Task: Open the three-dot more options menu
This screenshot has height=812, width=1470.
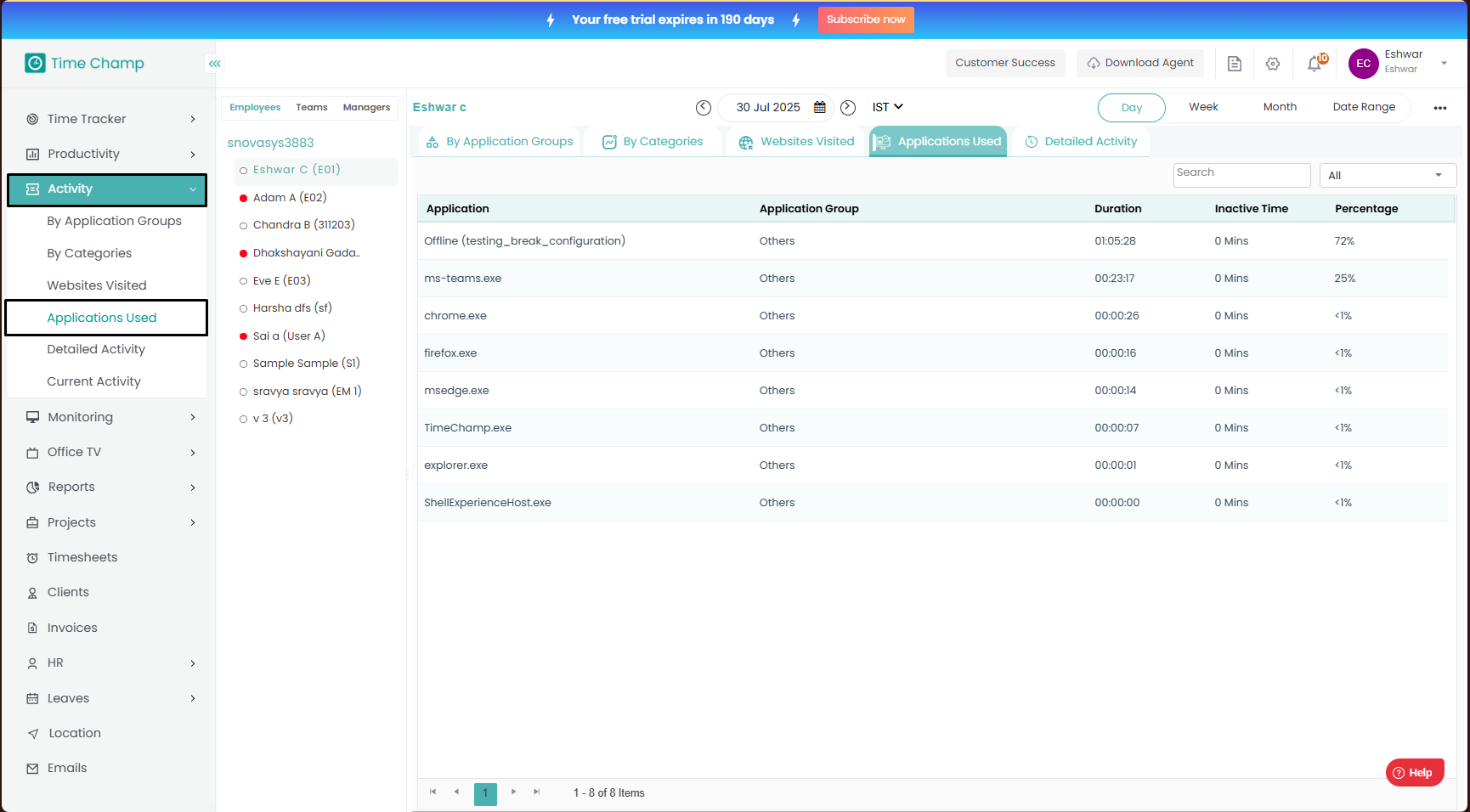Action: (x=1439, y=108)
